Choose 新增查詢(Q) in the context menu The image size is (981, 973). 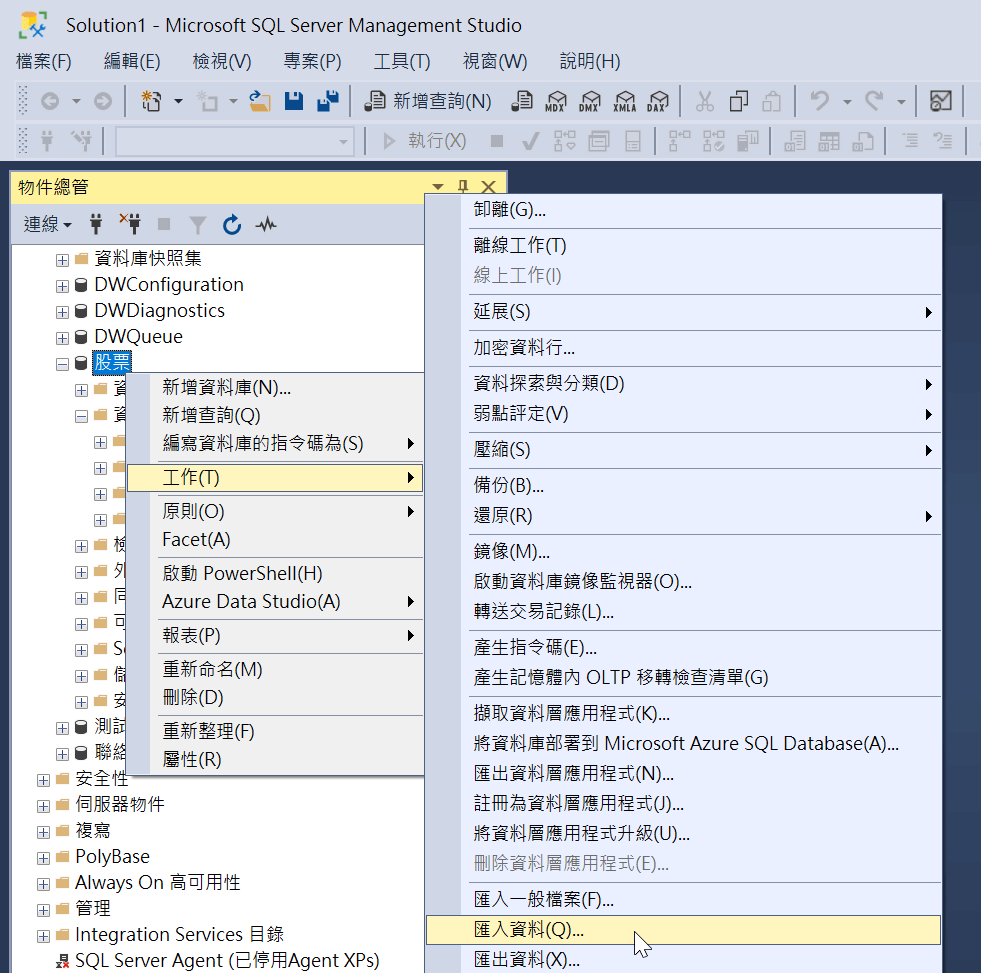point(275,415)
